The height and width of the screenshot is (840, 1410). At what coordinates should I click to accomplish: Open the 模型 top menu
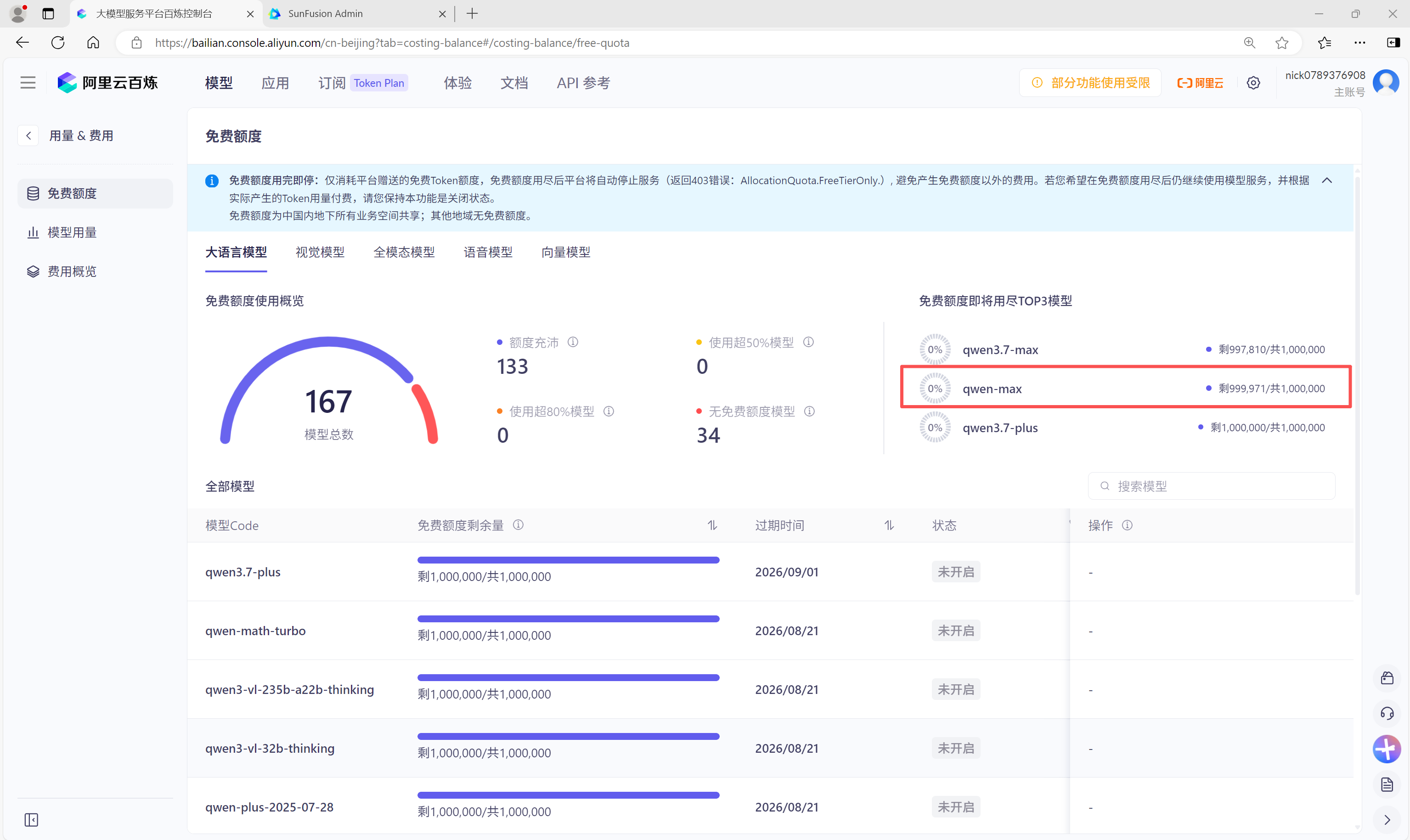click(x=219, y=83)
